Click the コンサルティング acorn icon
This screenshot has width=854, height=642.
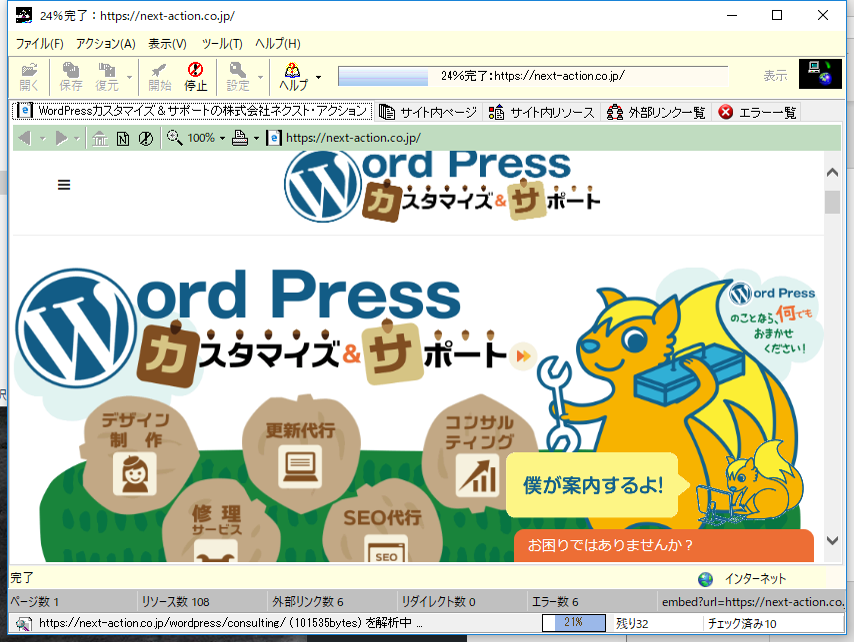tap(479, 453)
